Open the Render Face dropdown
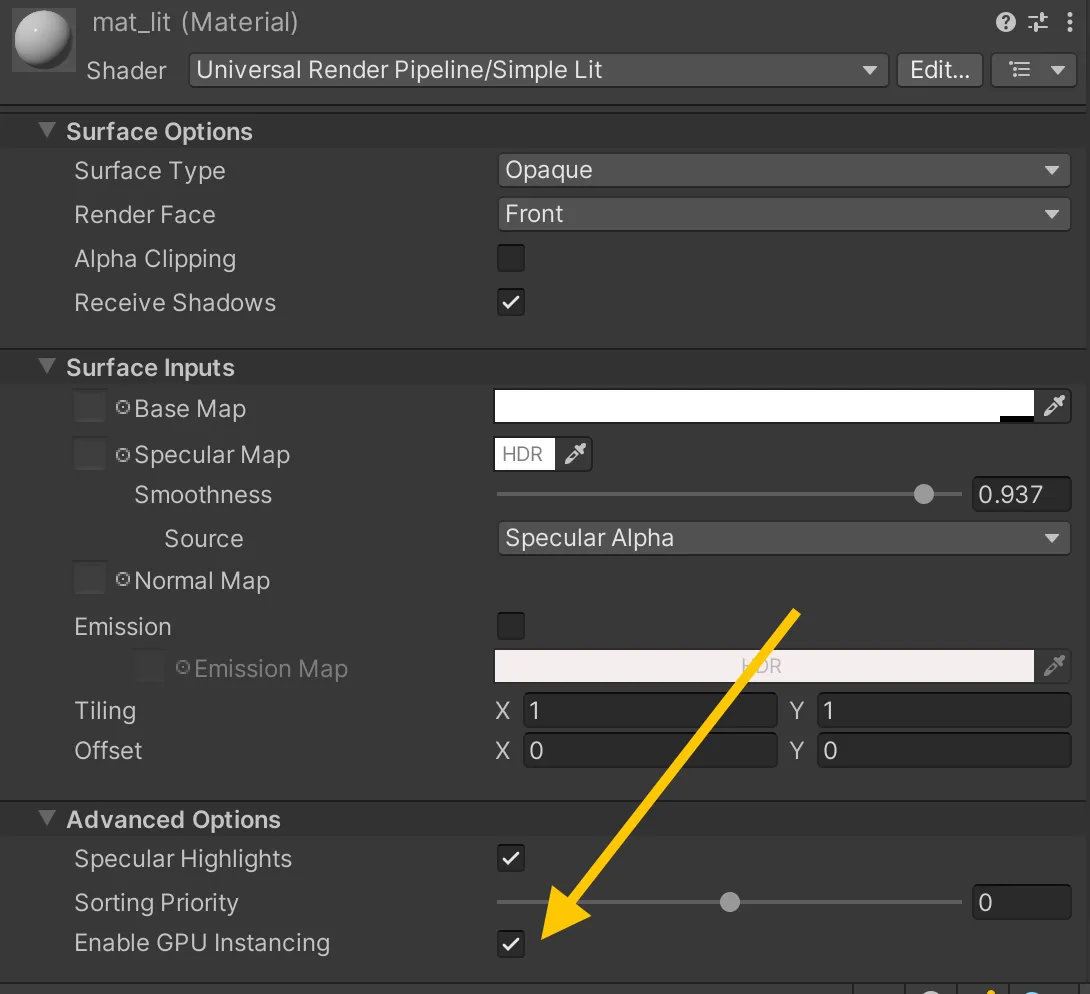The image size is (1090, 994). (783, 214)
